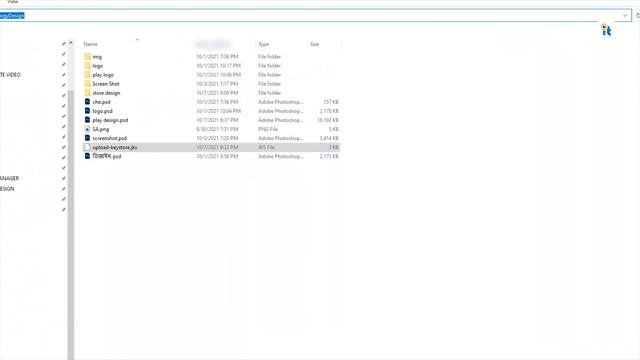Select the logo folder icon
This screenshot has width=640, height=360.
[87, 65]
